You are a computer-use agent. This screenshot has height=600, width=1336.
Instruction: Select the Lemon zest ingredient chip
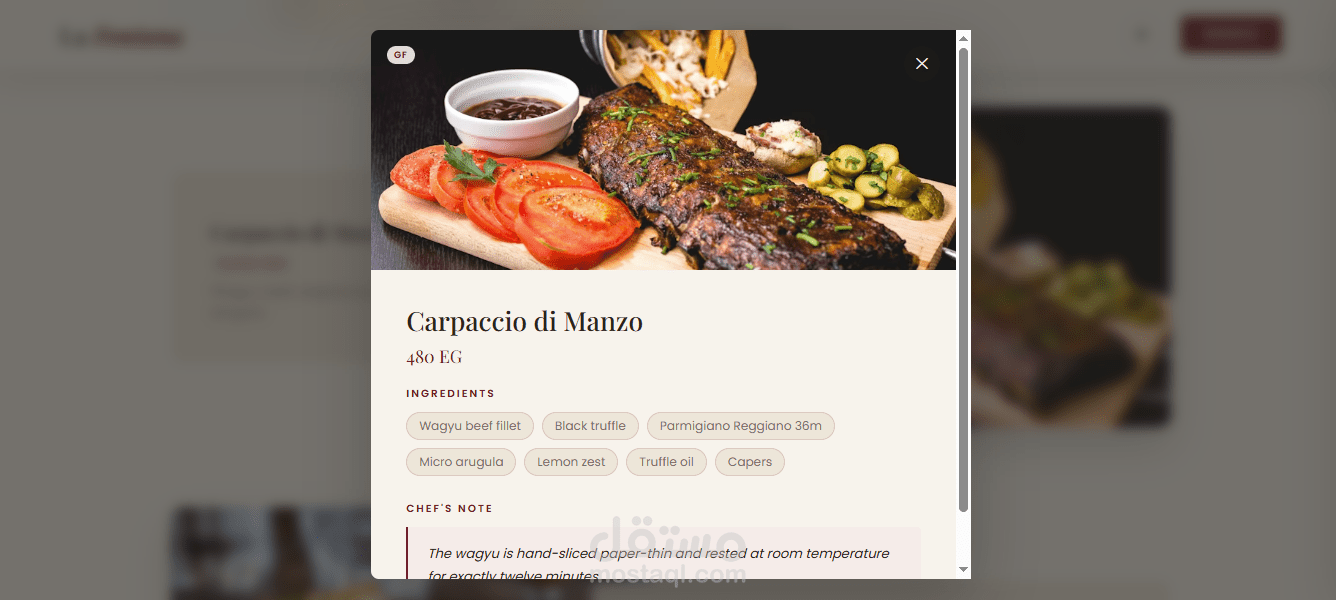(571, 462)
